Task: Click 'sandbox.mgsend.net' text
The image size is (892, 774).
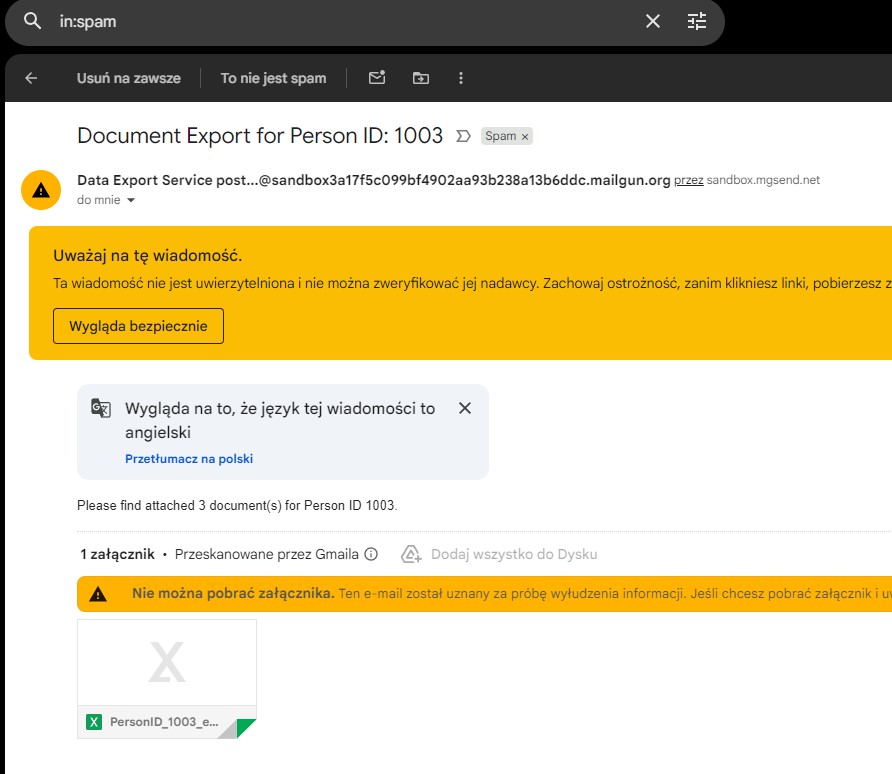Action: coord(763,180)
